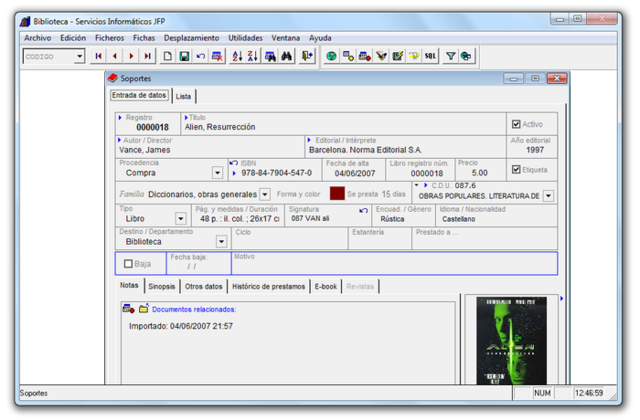Open the Fichas menu
Image resolution: width=640 pixels, height=420 pixels.
point(144,38)
